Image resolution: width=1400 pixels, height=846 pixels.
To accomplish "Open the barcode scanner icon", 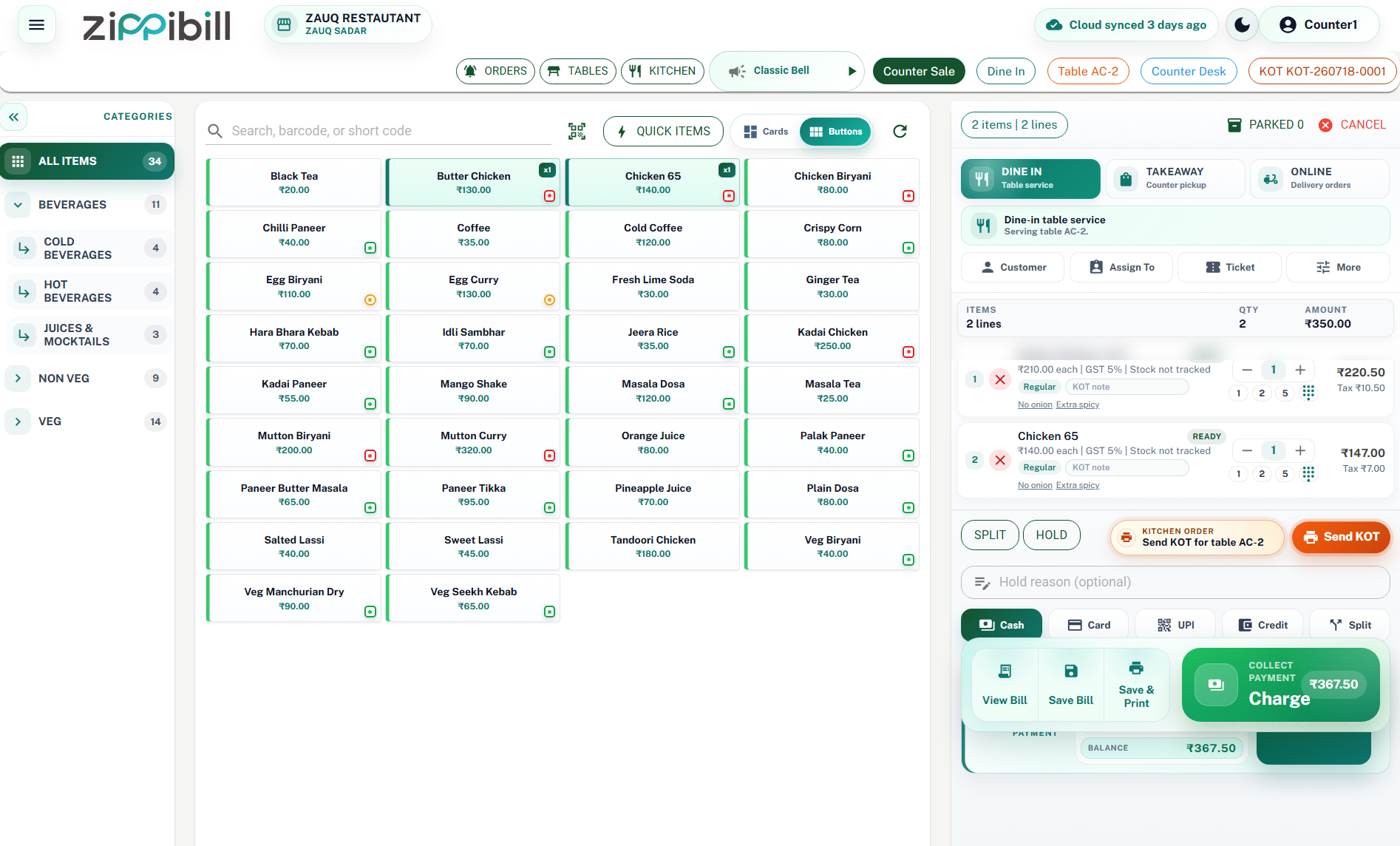I will (577, 131).
